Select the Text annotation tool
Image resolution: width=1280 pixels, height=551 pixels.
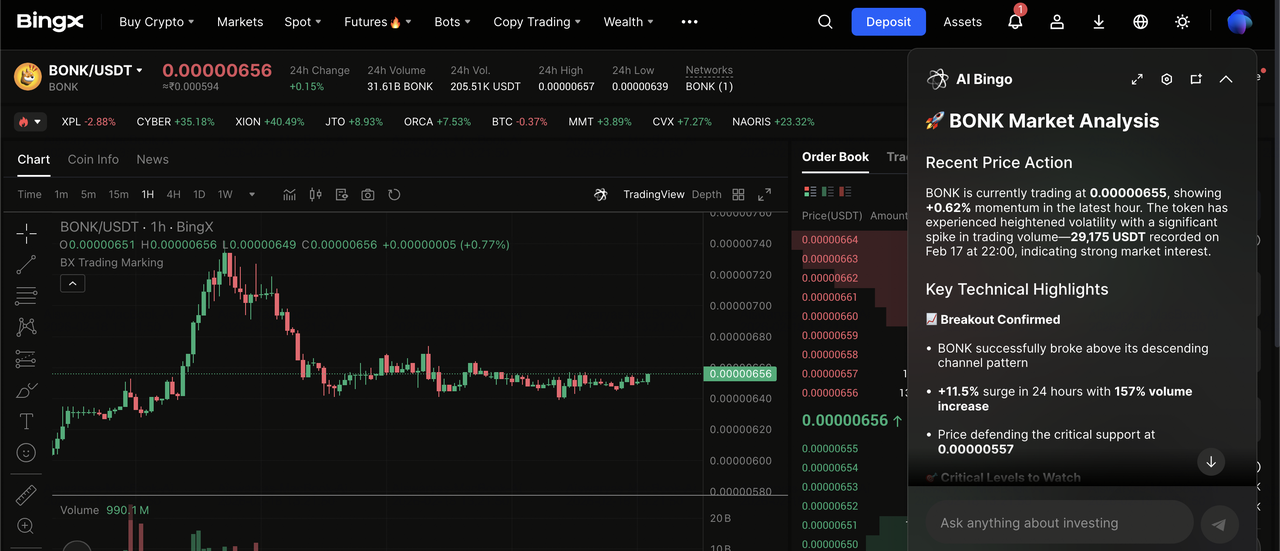coord(26,421)
